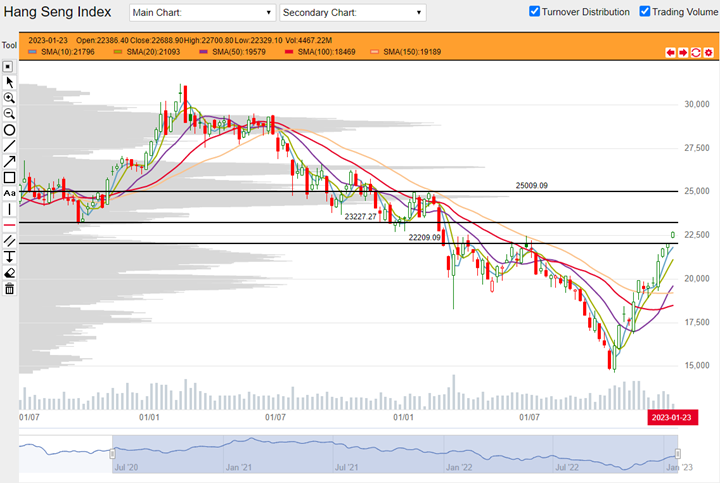This screenshot has width=720, height=483.
Task: Click the SMA(50):19579 legend text
Action: tap(239, 52)
